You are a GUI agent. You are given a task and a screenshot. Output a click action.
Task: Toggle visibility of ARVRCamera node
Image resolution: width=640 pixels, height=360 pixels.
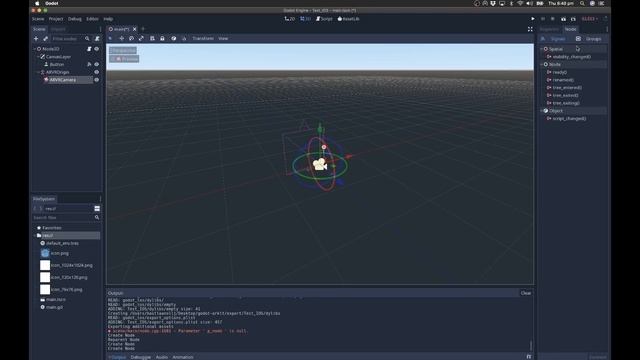click(97, 80)
